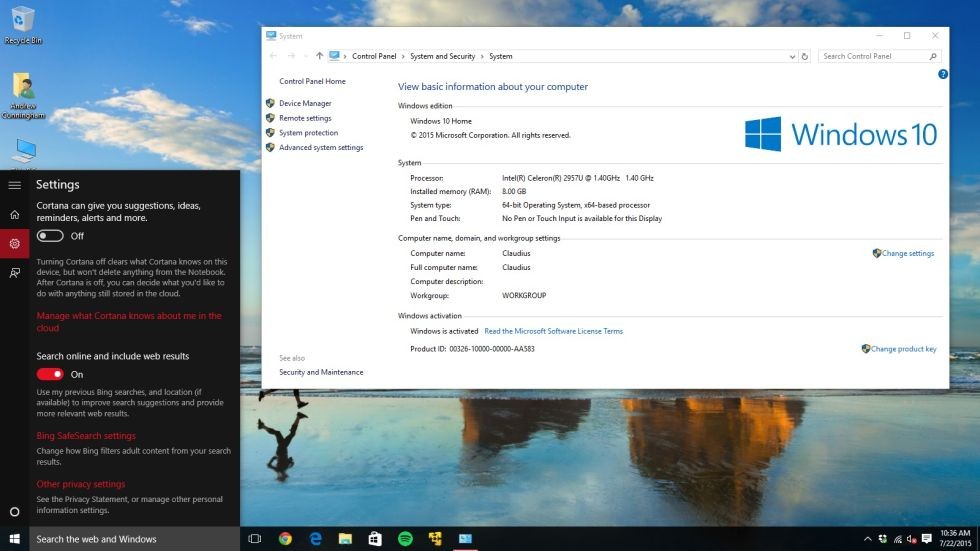The image size is (980, 551).
Task: Show hidden tray icons chevron
Action: tap(868, 539)
